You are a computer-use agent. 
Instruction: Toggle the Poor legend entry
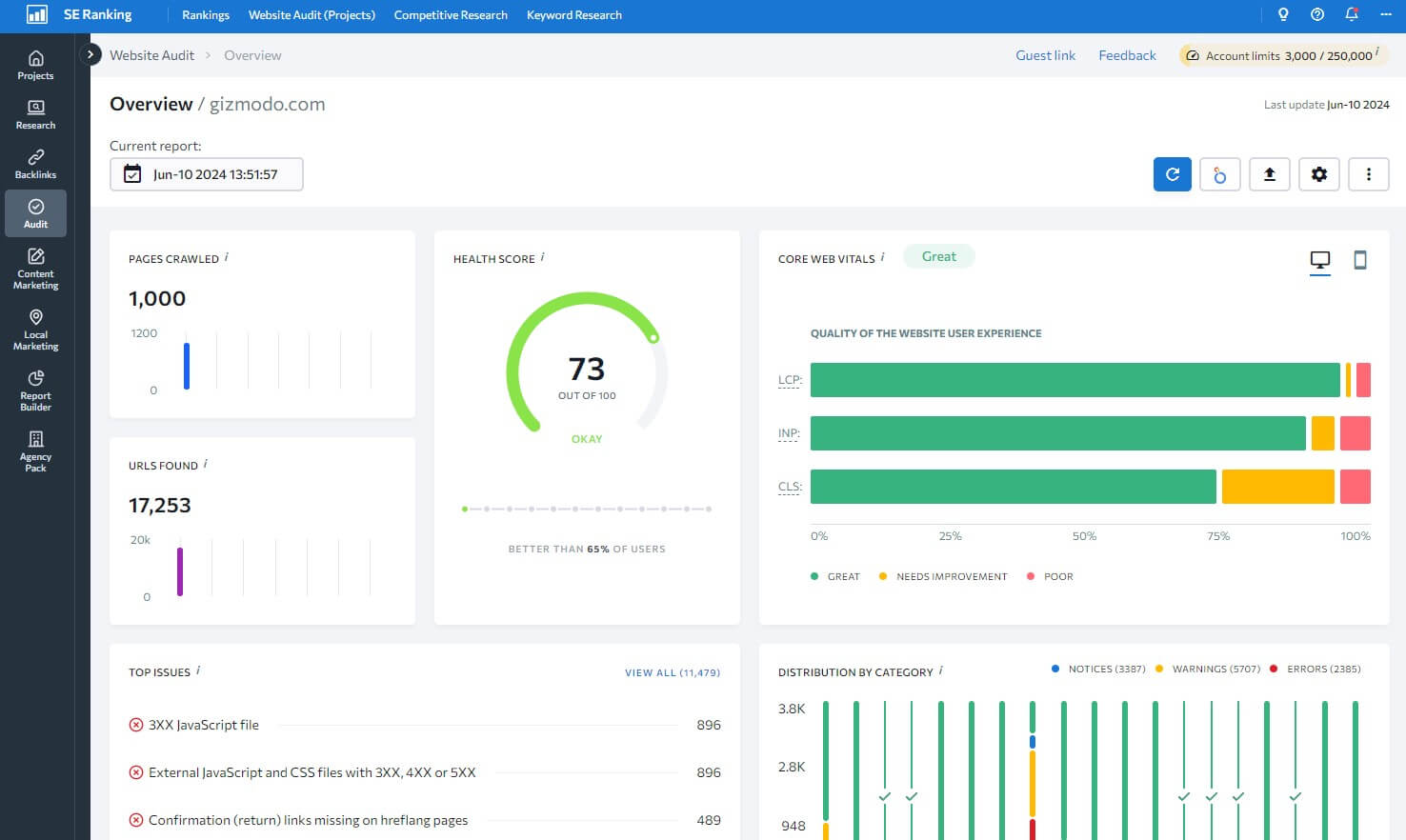point(1051,576)
